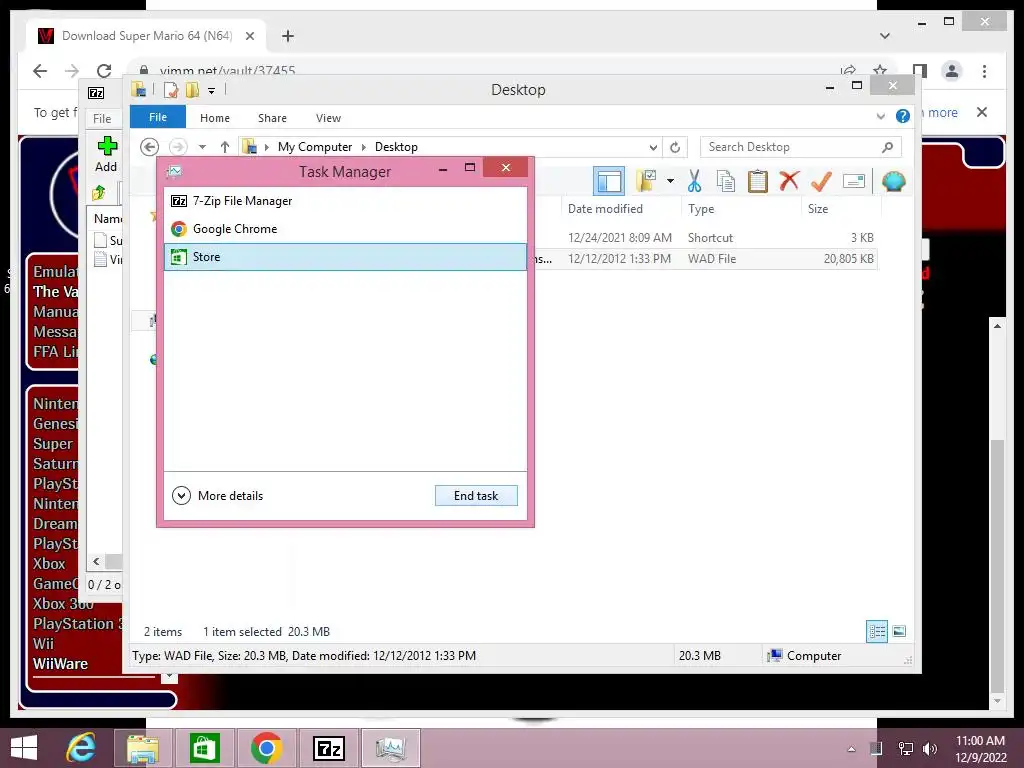Go up one folder level in Explorer
The image size is (1024, 768).
(225, 147)
